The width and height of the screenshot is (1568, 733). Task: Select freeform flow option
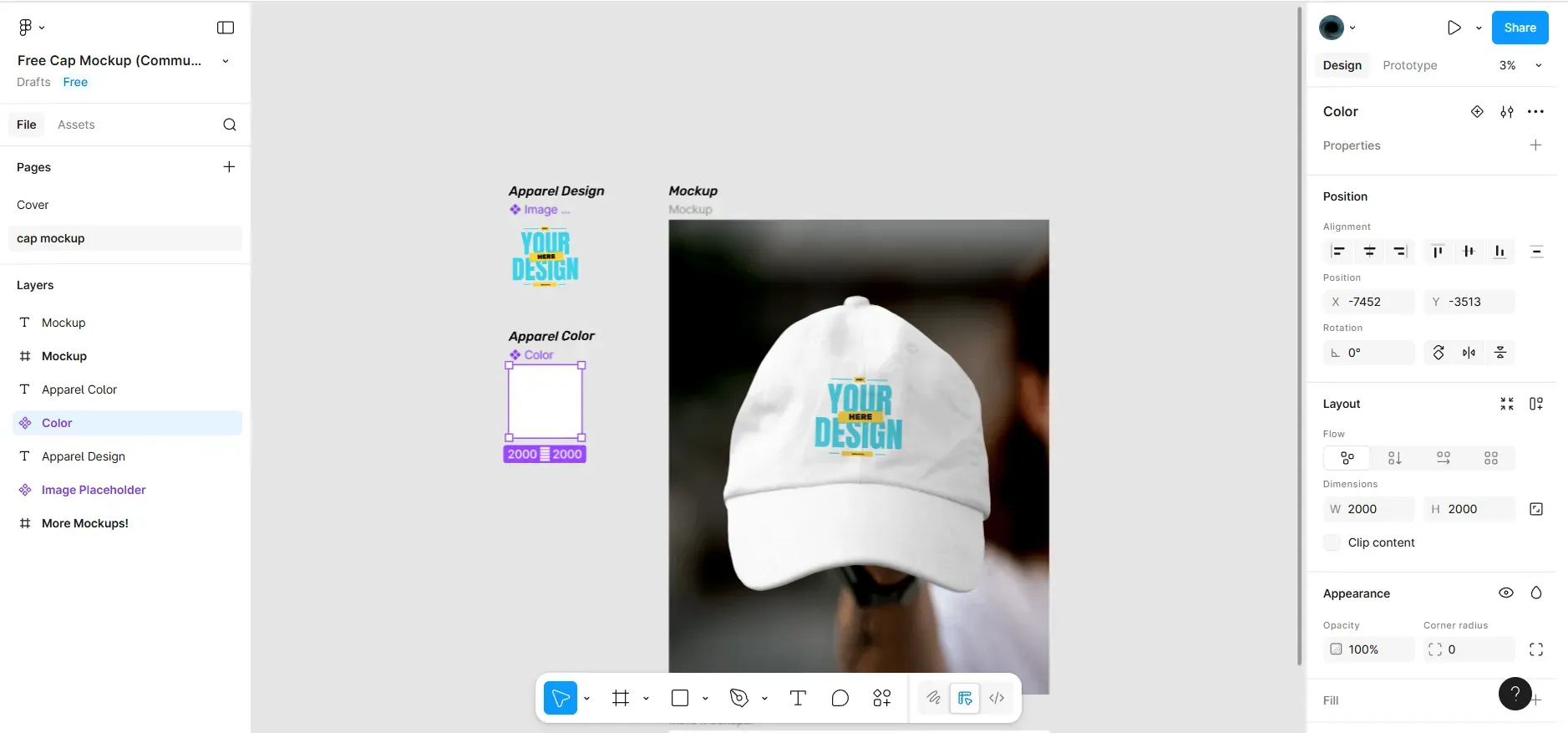(x=1347, y=458)
